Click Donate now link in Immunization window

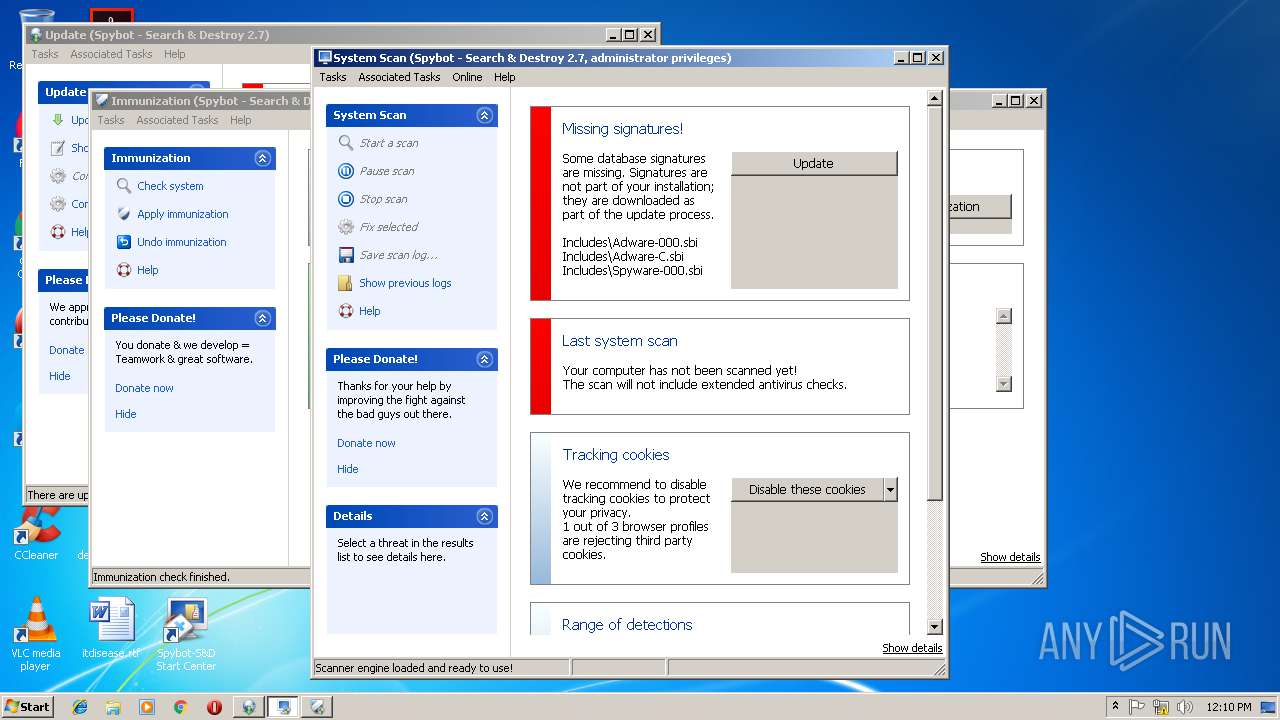(144, 388)
